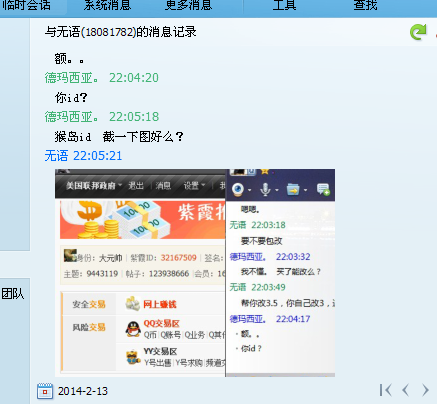The width and height of the screenshot is (437, 404).
Task: Select the 团队 item in left sidebar
Action: point(13,294)
